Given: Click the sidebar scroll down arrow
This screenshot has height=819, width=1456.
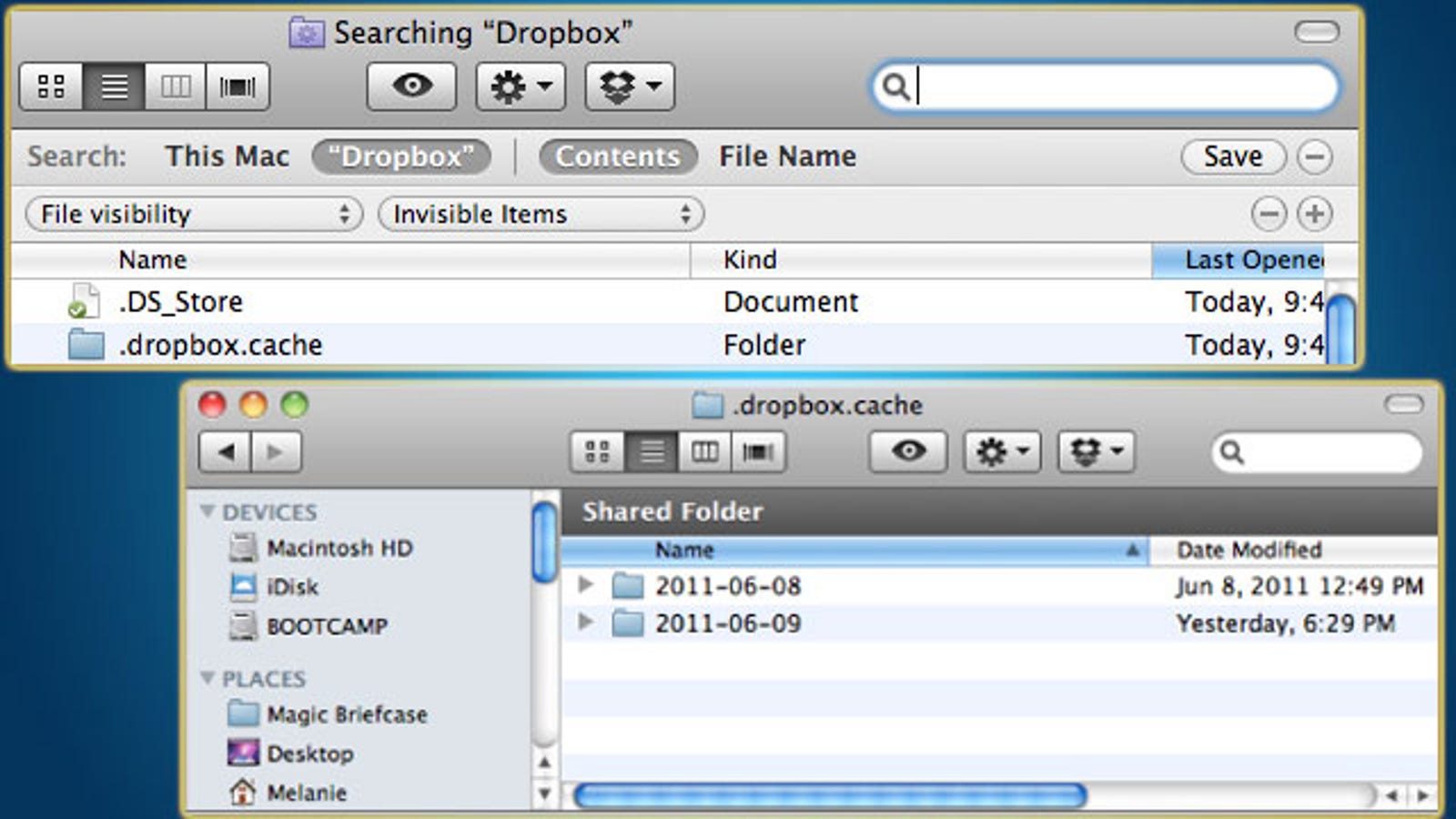Looking at the screenshot, I should 544,794.
